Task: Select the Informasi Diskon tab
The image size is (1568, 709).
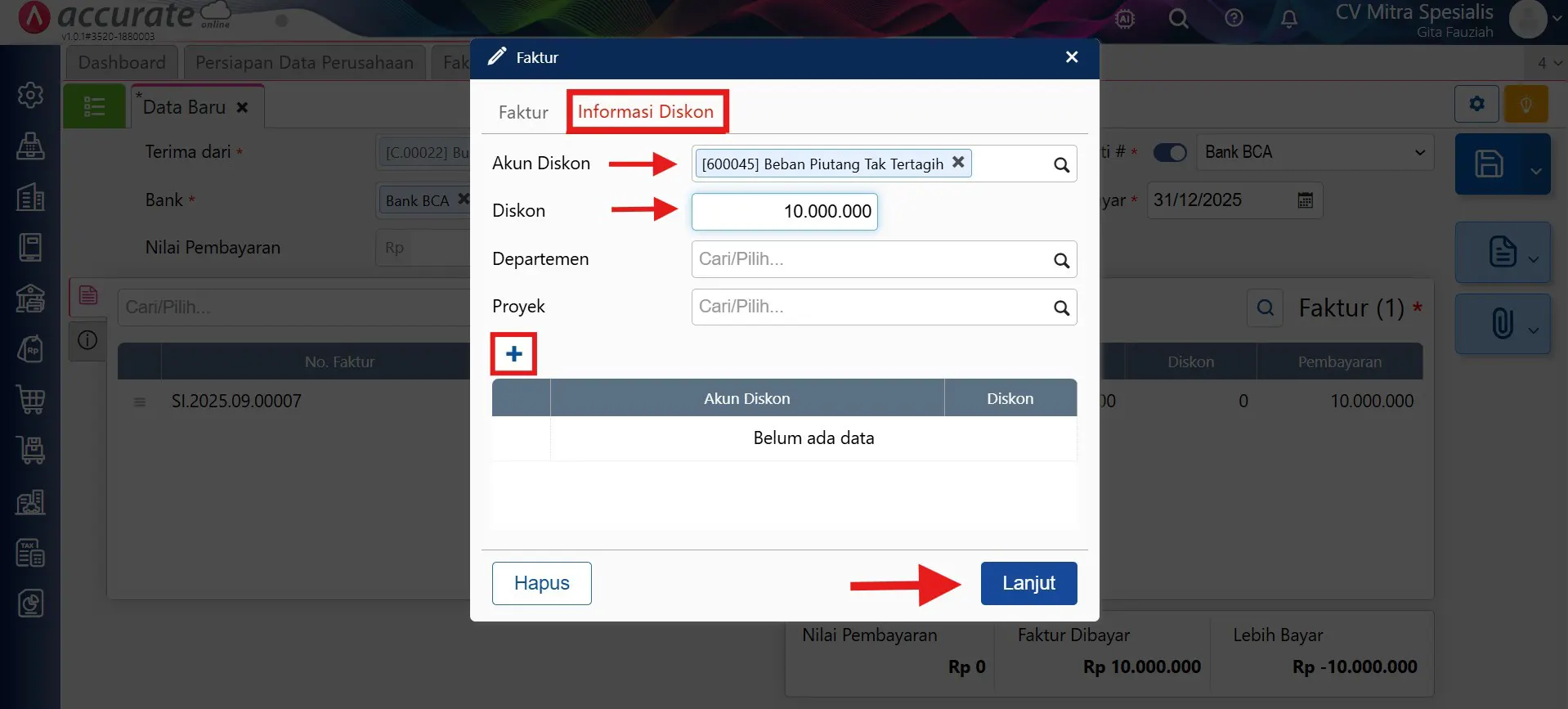Action: (645, 112)
